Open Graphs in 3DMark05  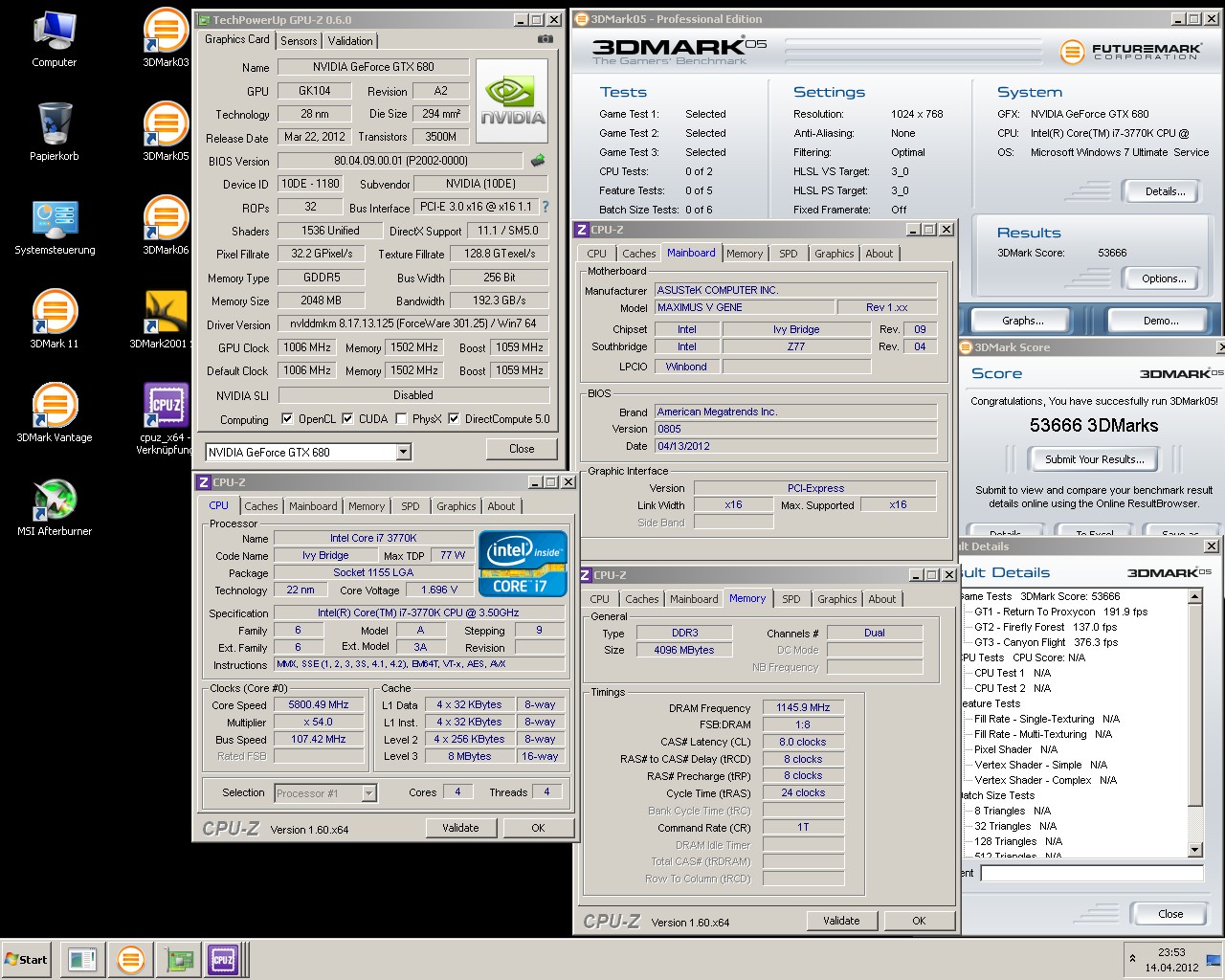1023,321
